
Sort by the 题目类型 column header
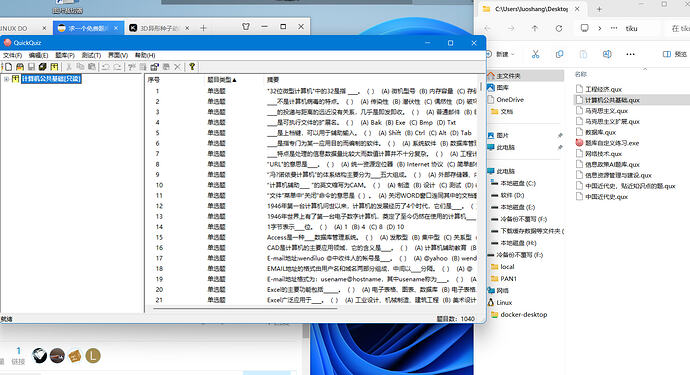(x=222, y=80)
